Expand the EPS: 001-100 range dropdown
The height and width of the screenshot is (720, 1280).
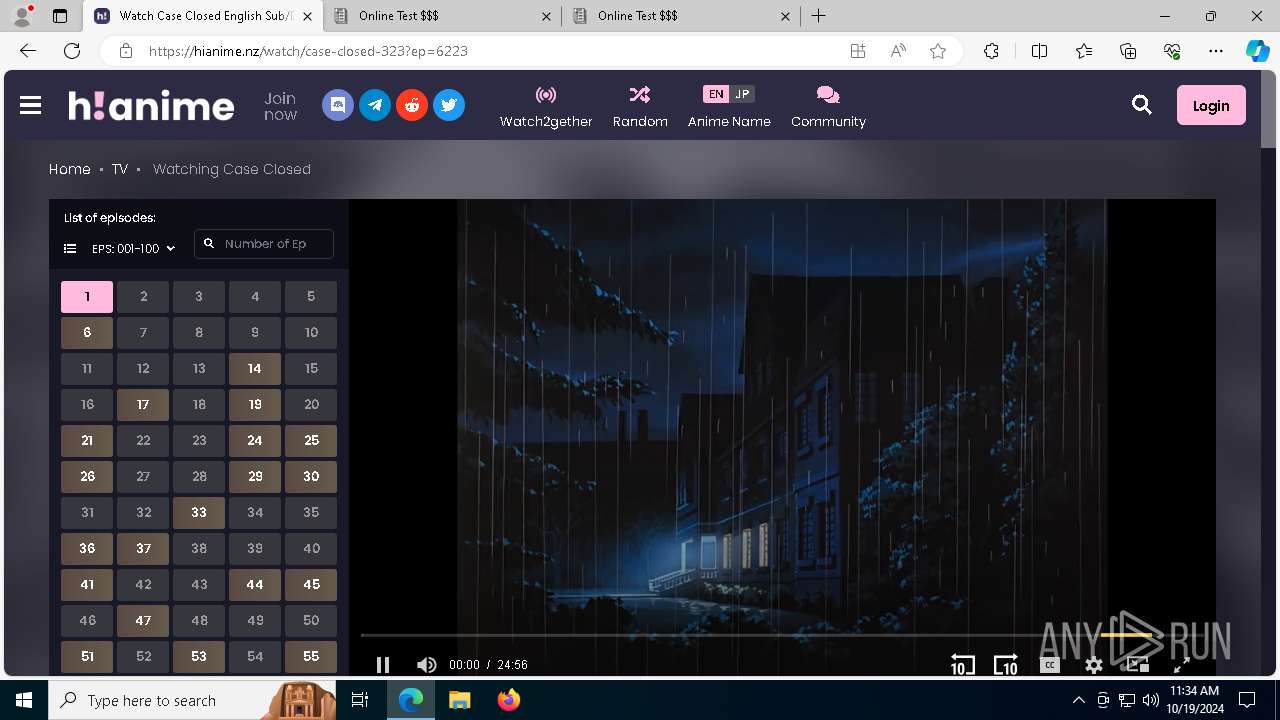click(133, 248)
